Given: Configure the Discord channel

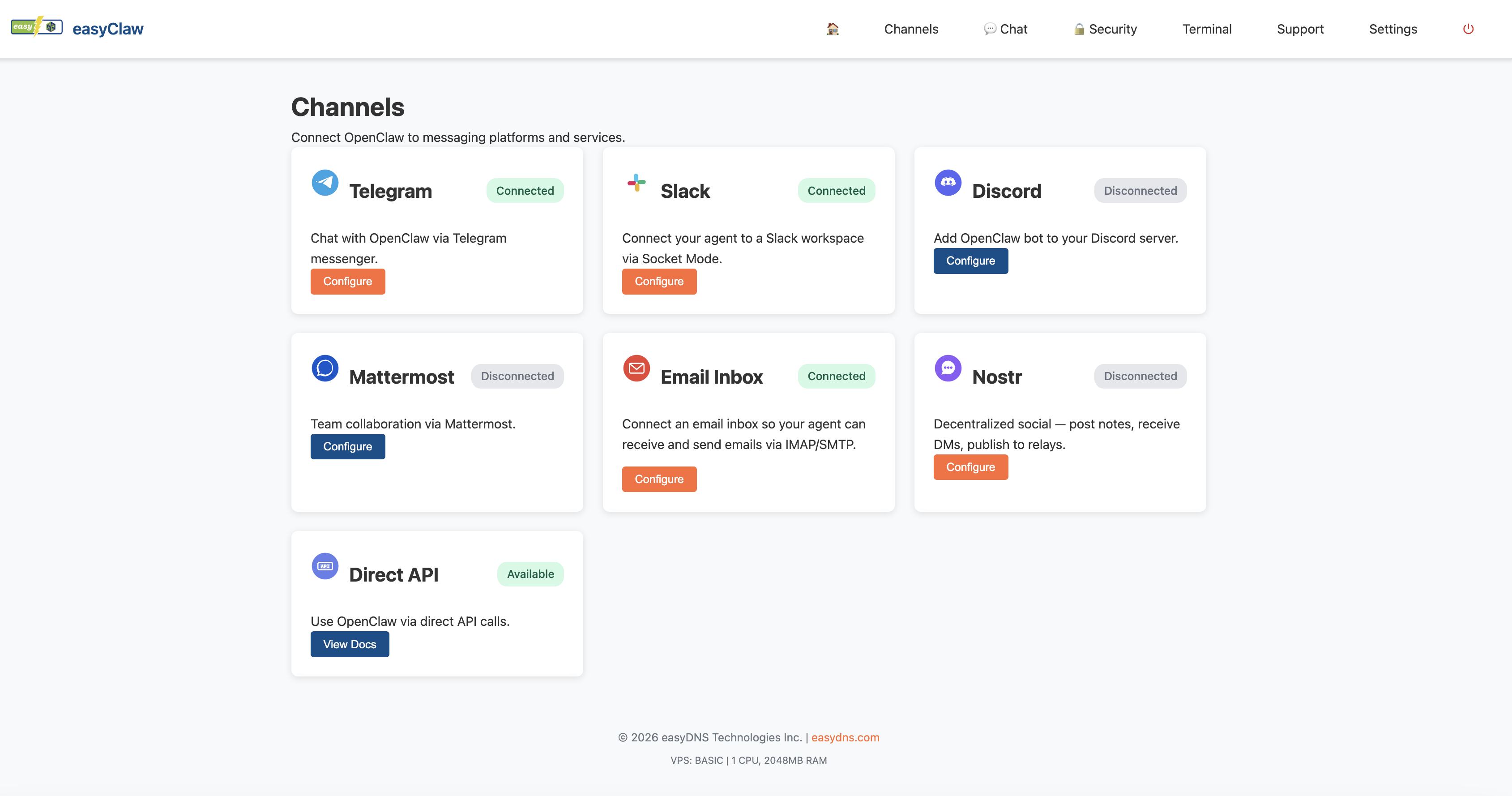Looking at the screenshot, I should [x=971, y=261].
